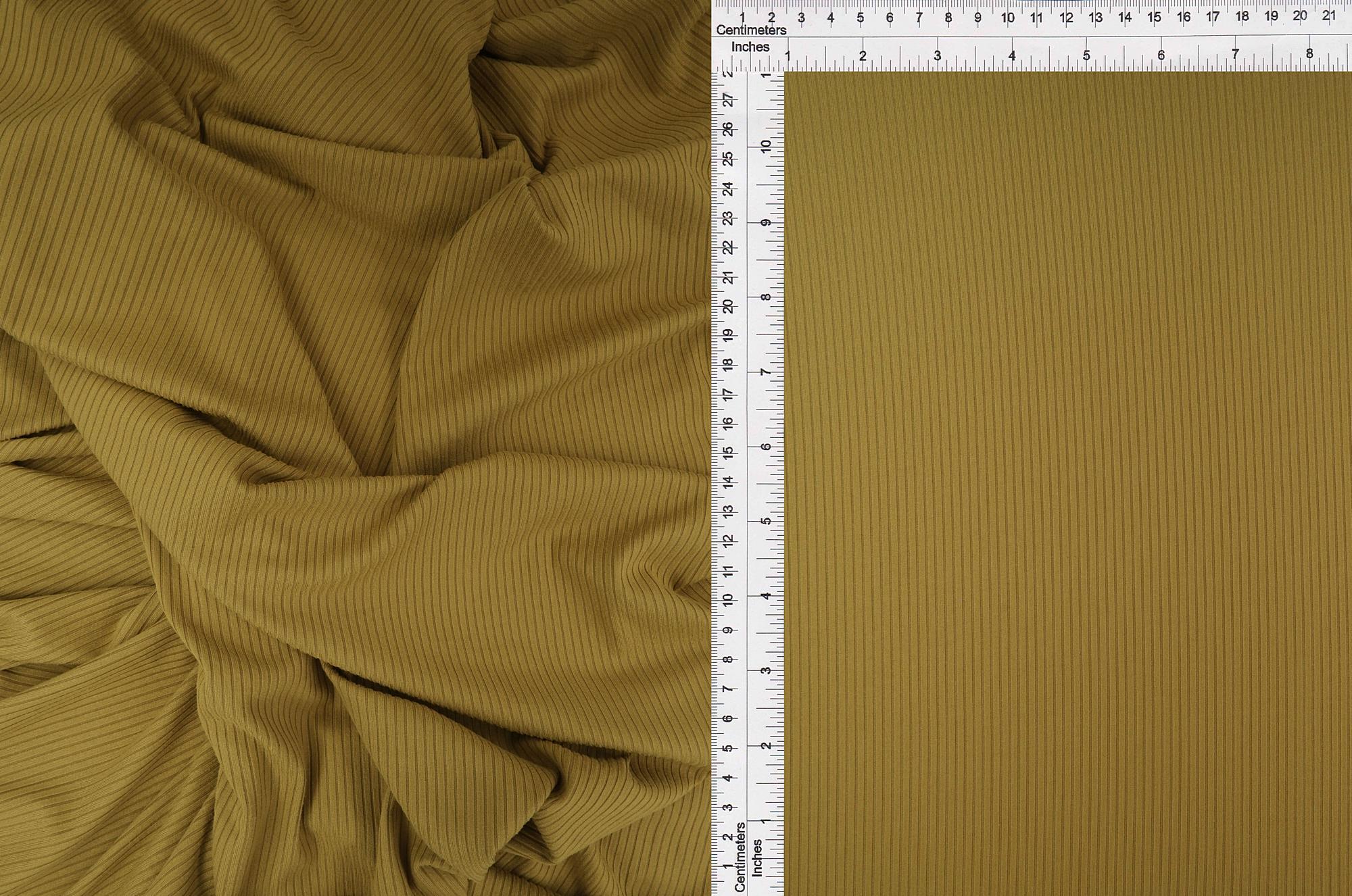
Task: Click the 5 mark on vertical inches ruler
Action: click(766, 522)
